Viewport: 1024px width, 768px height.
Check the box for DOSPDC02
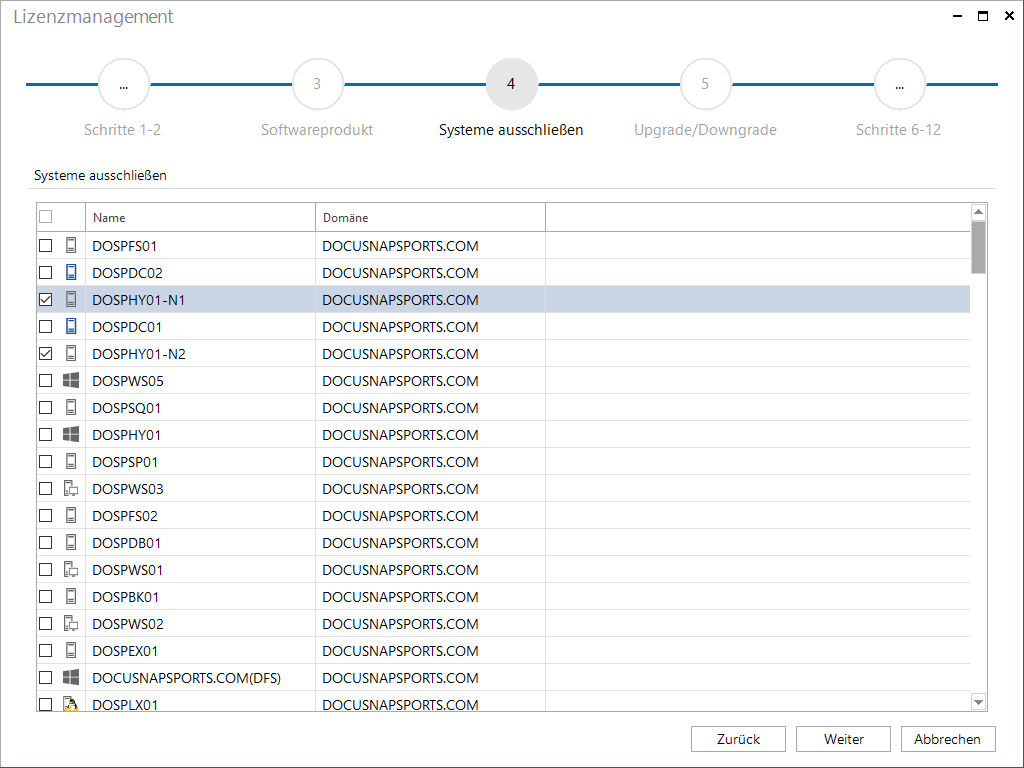coord(46,272)
